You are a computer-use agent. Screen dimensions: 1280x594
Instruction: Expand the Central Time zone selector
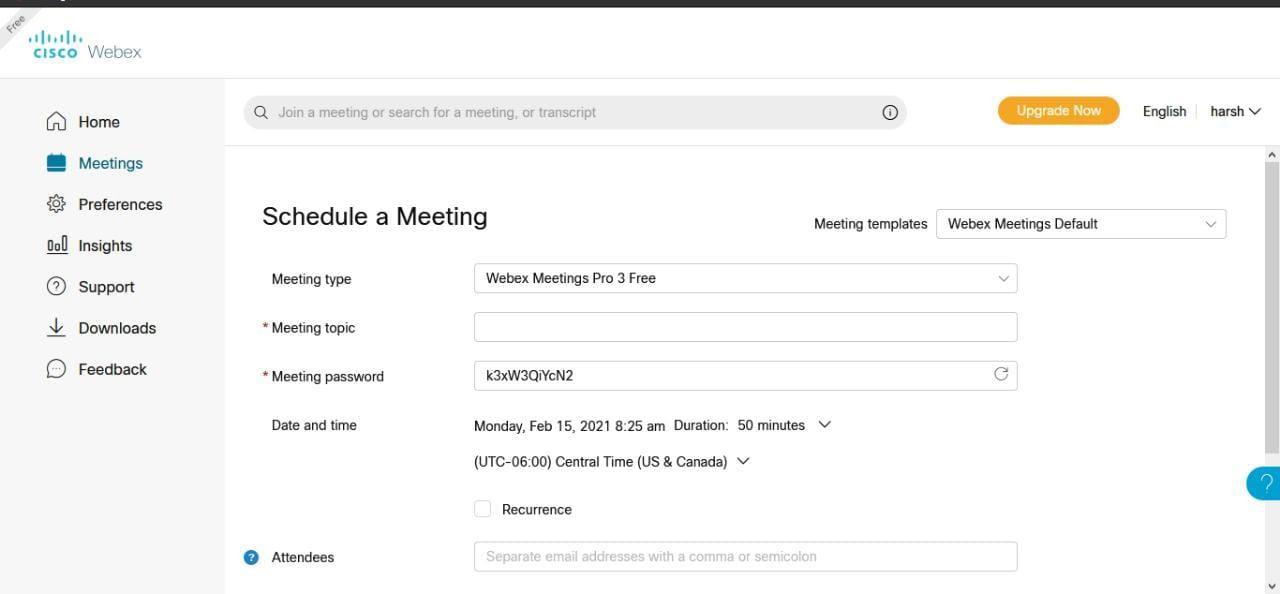coord(743,461)
